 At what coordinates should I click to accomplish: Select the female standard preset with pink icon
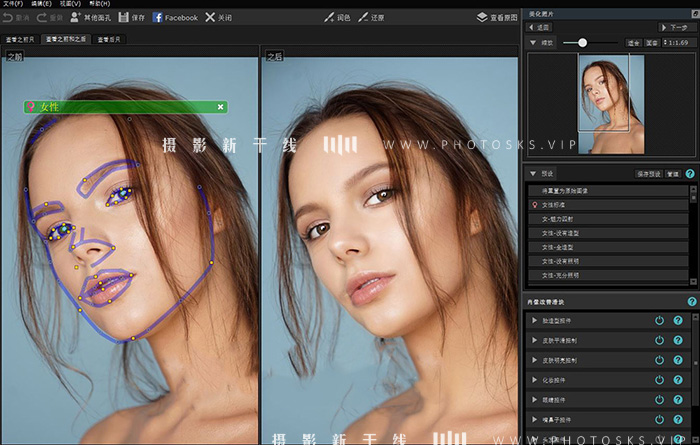click(608, 205)
